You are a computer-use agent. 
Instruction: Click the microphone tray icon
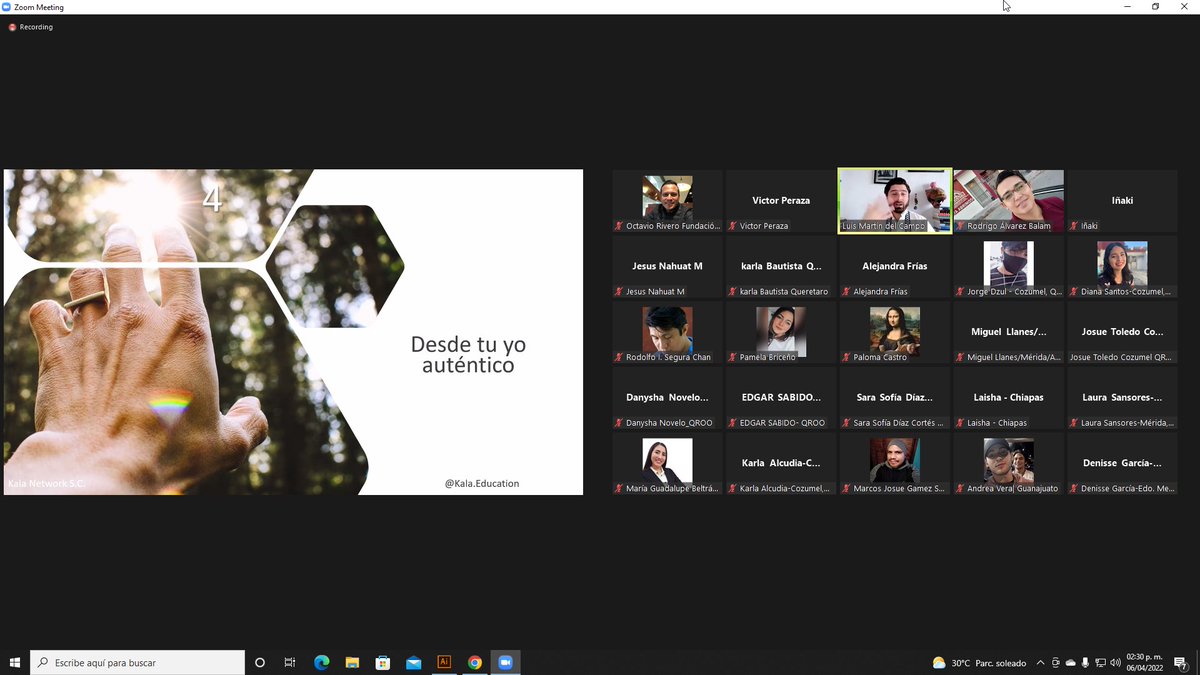[x=1086, y=662]
